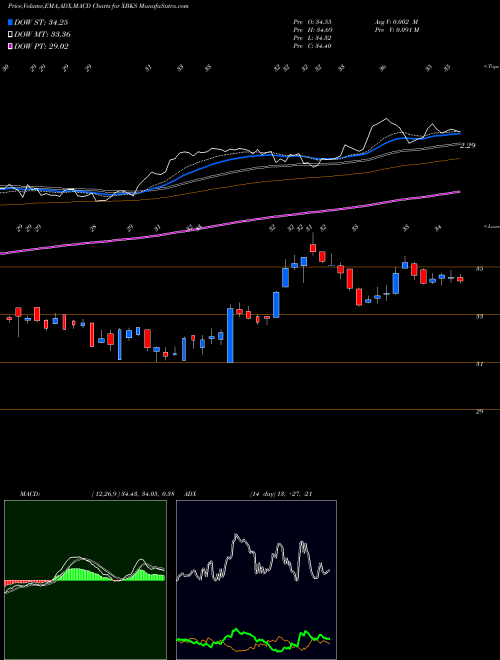Click the white DOW MT legend swatch

point(10,35)
